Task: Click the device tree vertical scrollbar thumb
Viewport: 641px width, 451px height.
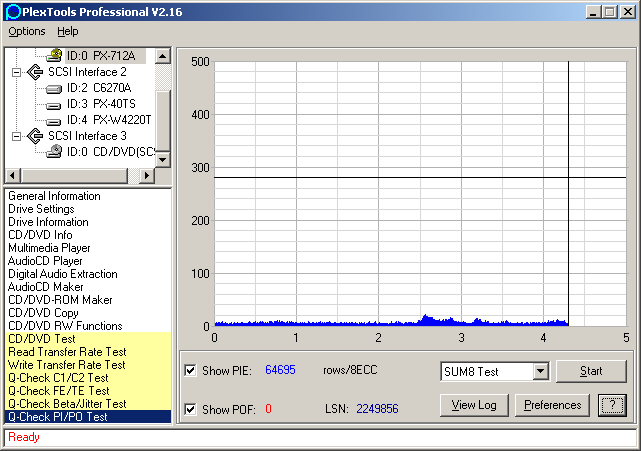Action: [163, 121]
